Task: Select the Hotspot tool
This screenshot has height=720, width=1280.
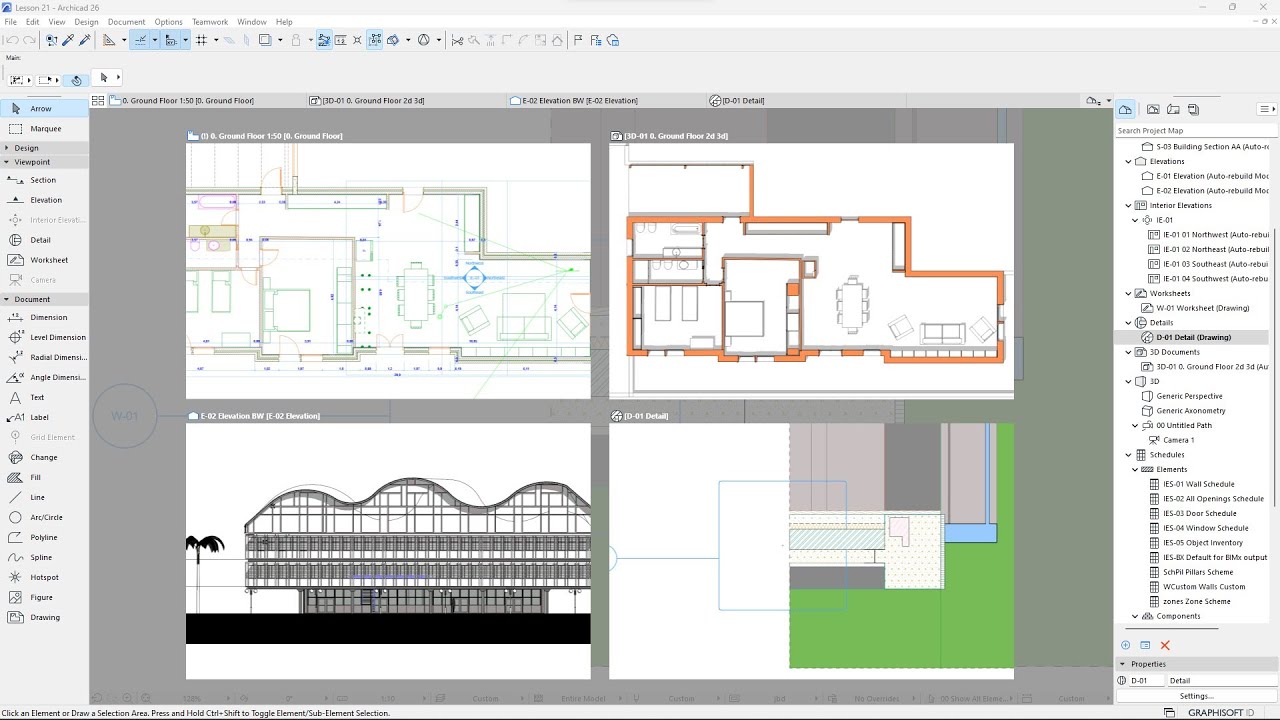Action: (44, 577)
